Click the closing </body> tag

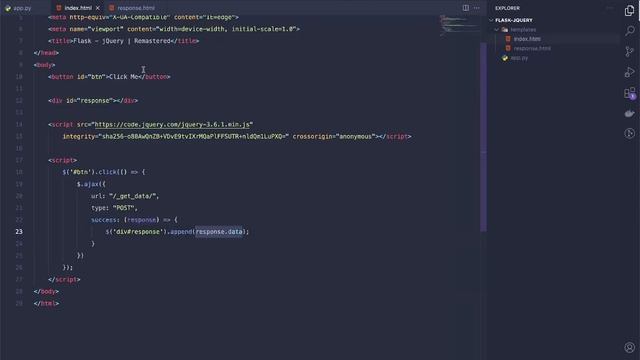tap(46, 291)
